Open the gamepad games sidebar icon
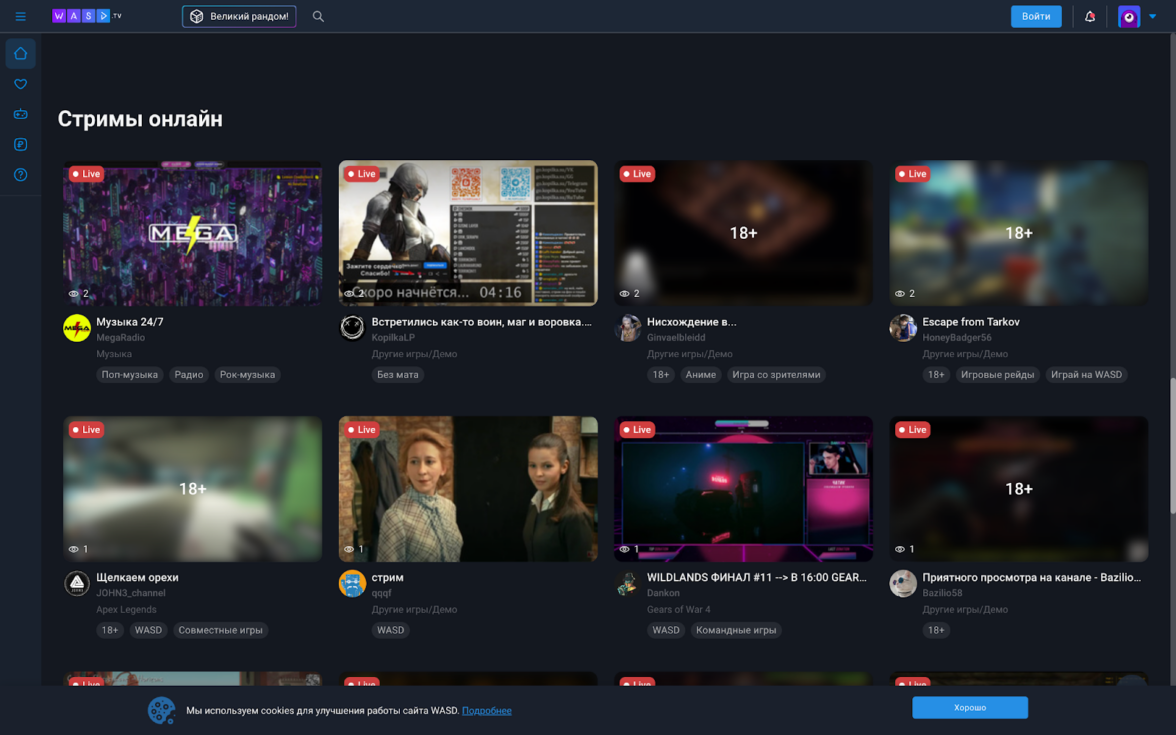Screen dimensions: 1176x735 (20, 114)
